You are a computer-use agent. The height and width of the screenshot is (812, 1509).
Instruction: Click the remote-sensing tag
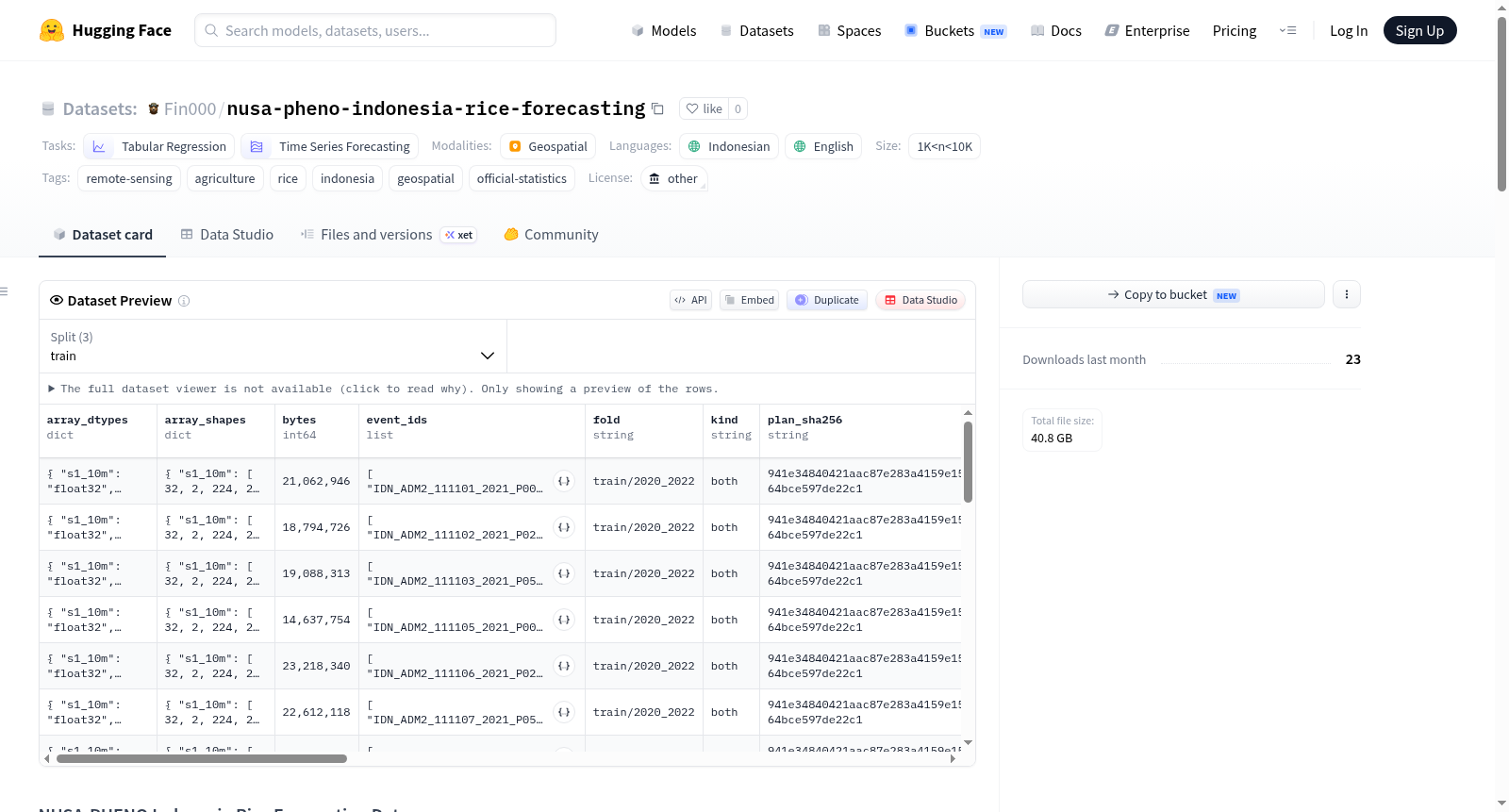[129, 178]
